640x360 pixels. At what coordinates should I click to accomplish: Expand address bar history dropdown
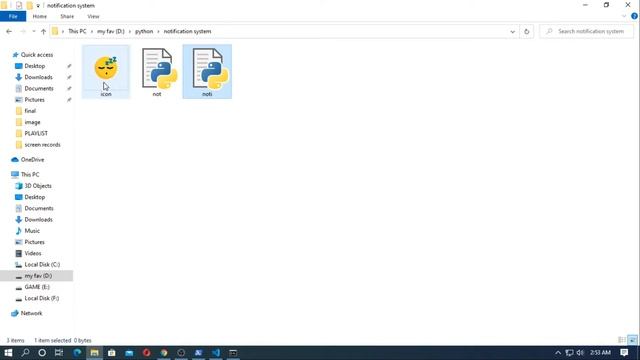pyautogui.click(x=513, y=31)
